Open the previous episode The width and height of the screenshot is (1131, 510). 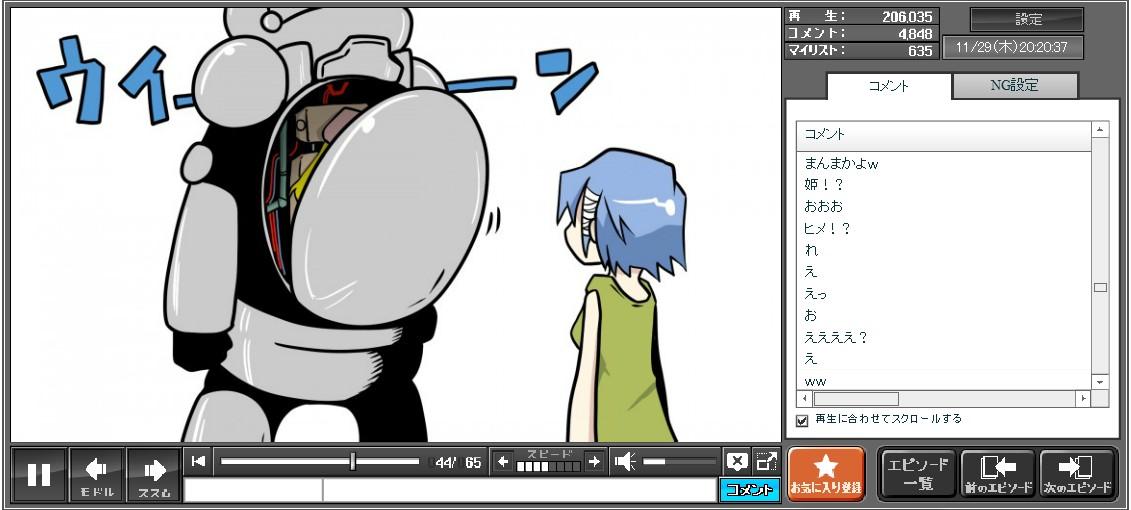coord(997,474)
